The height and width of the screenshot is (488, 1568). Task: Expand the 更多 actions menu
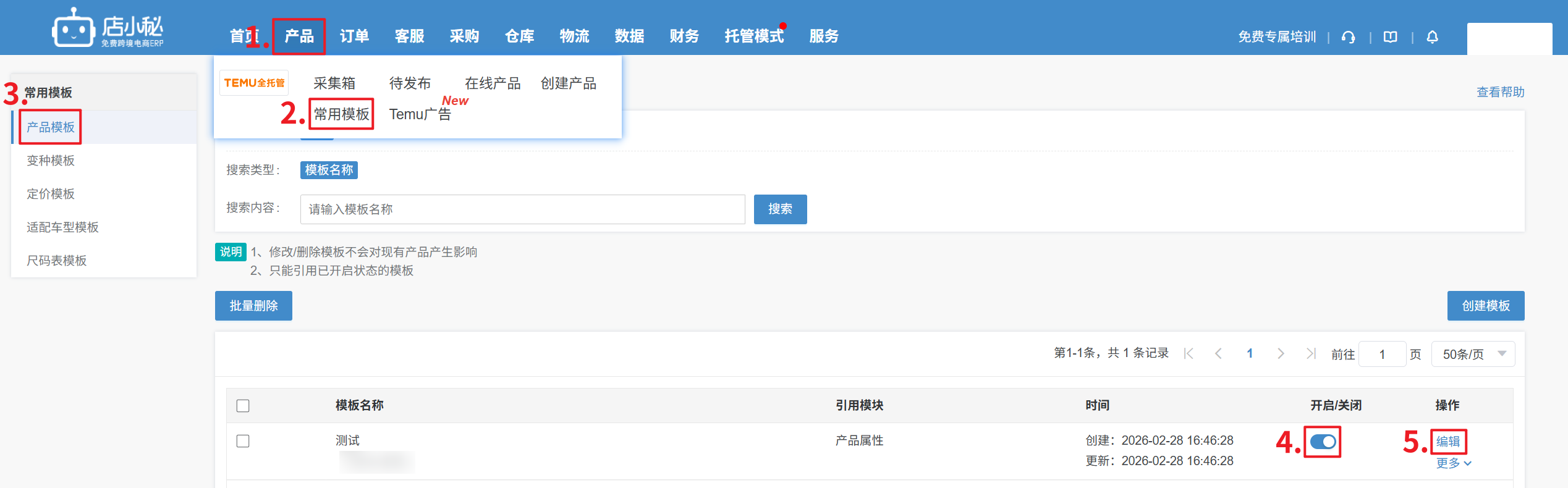1453,463
